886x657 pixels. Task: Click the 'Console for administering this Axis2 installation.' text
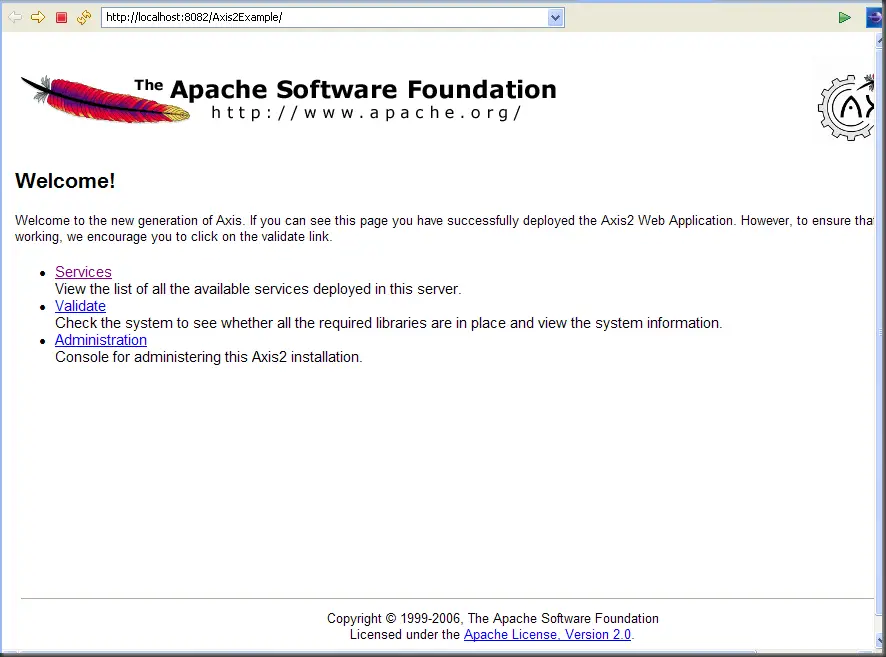pos(209,357)
